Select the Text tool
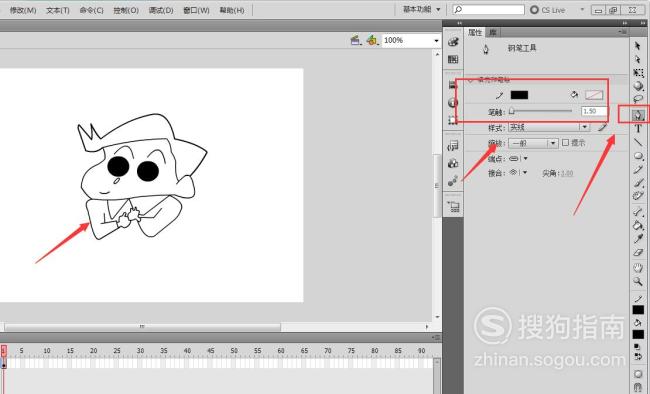 click(638, 129)
